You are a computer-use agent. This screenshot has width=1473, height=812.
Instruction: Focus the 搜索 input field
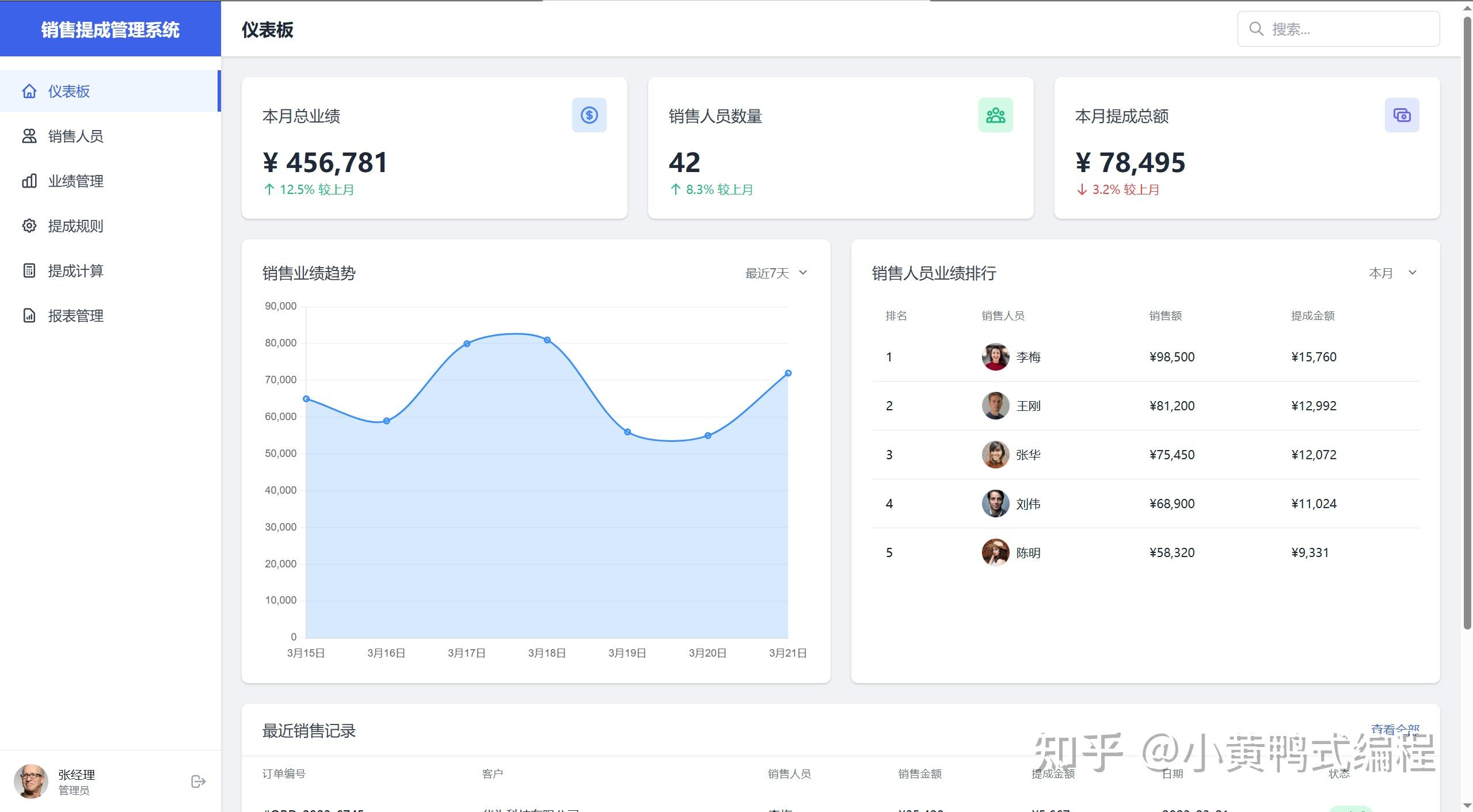tap(1347, 29)
